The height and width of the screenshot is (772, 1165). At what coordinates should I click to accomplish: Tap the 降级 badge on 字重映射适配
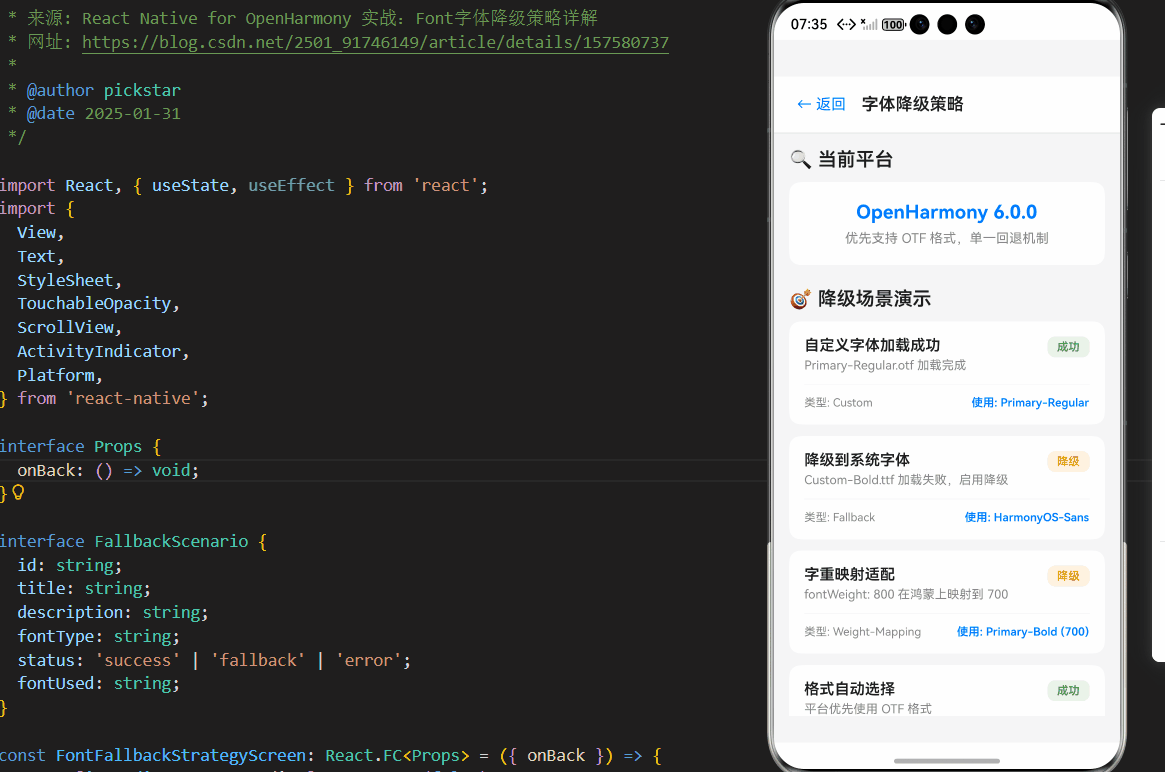click(x=1068, y=576)
